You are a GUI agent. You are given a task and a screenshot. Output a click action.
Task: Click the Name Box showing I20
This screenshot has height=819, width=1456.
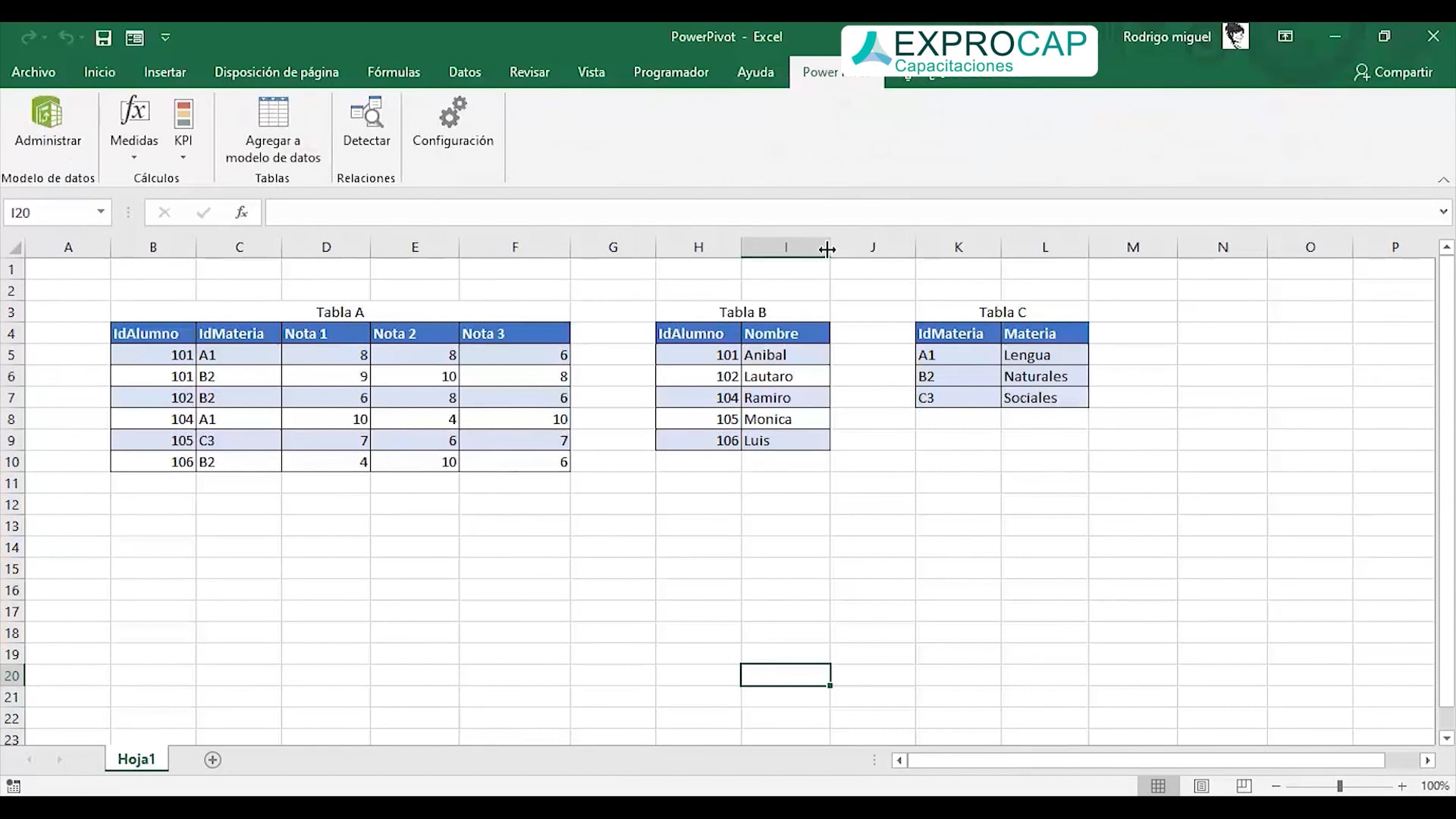(49, 212)
